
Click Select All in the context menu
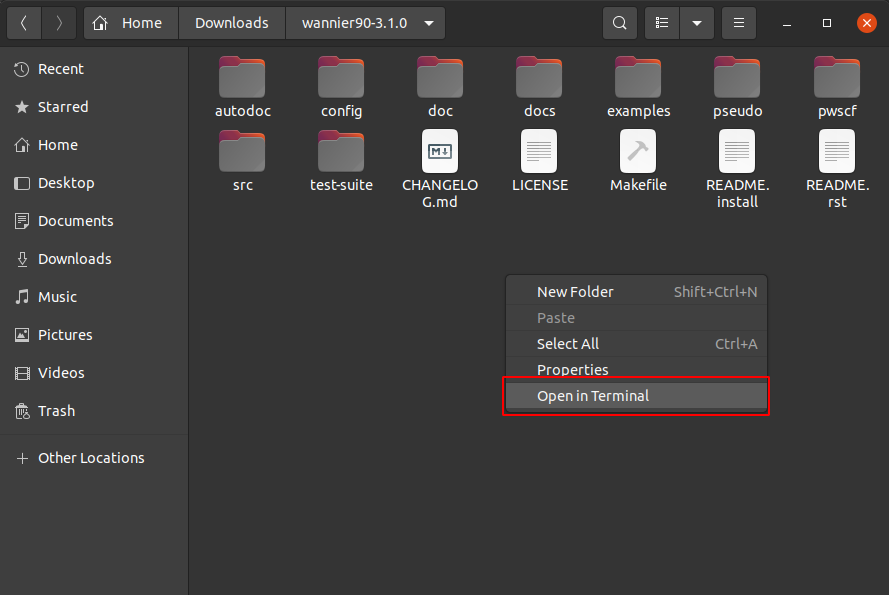pos(567,343)
